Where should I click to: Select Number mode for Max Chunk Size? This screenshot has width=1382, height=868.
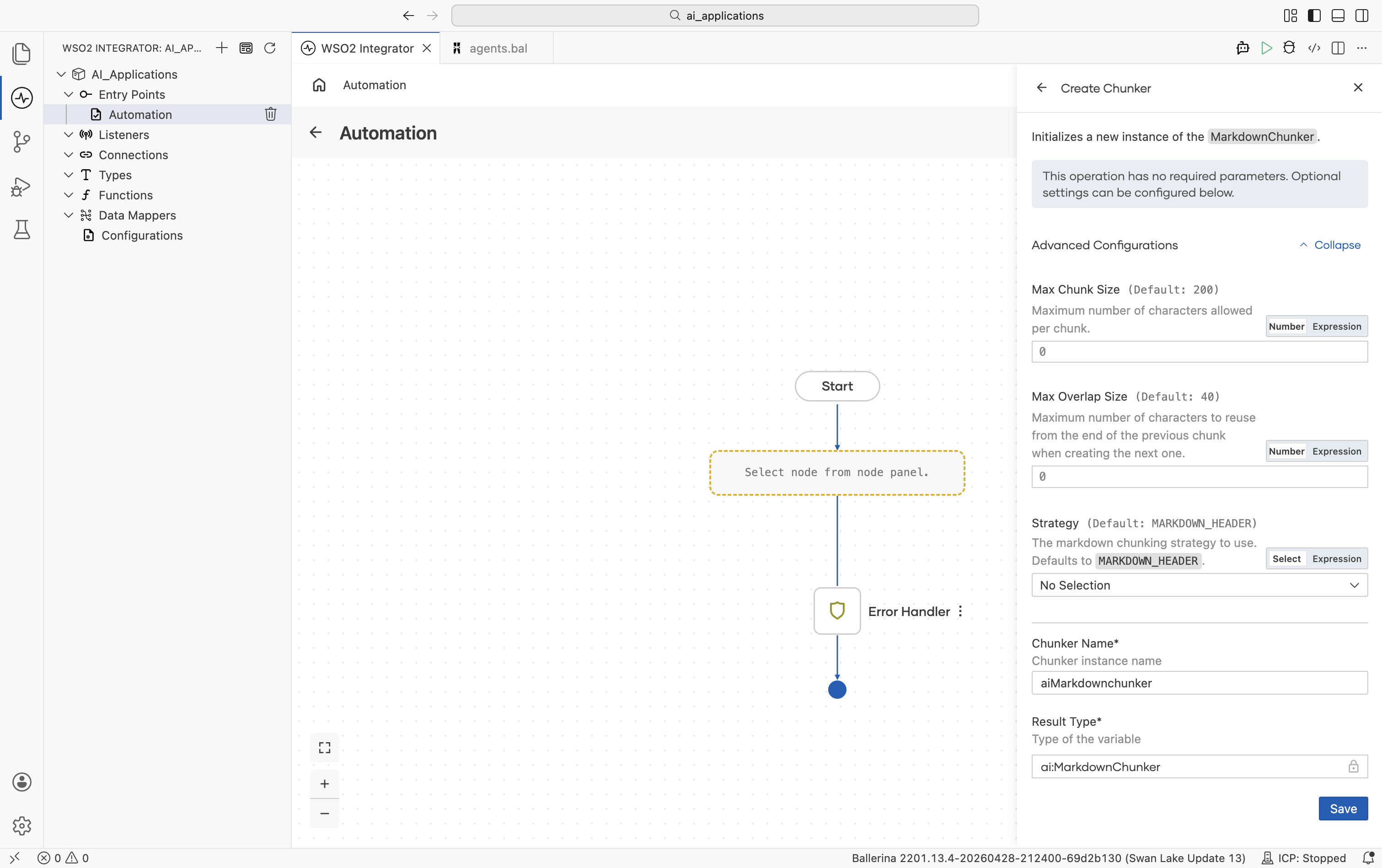click(x=1286, y=326)
